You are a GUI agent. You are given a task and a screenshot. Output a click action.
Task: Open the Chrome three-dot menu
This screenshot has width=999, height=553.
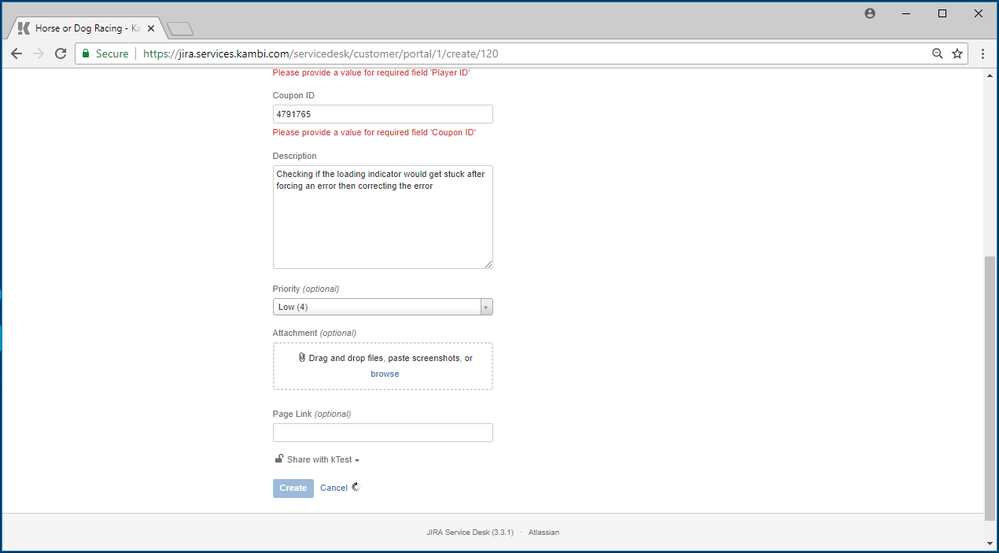tap(983, 54)
